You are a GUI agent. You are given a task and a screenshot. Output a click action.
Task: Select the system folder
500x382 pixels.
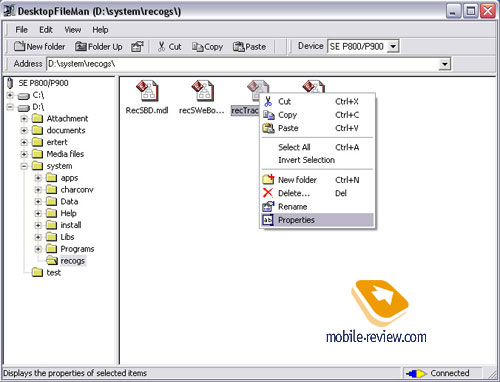click(x=59, y=166)
